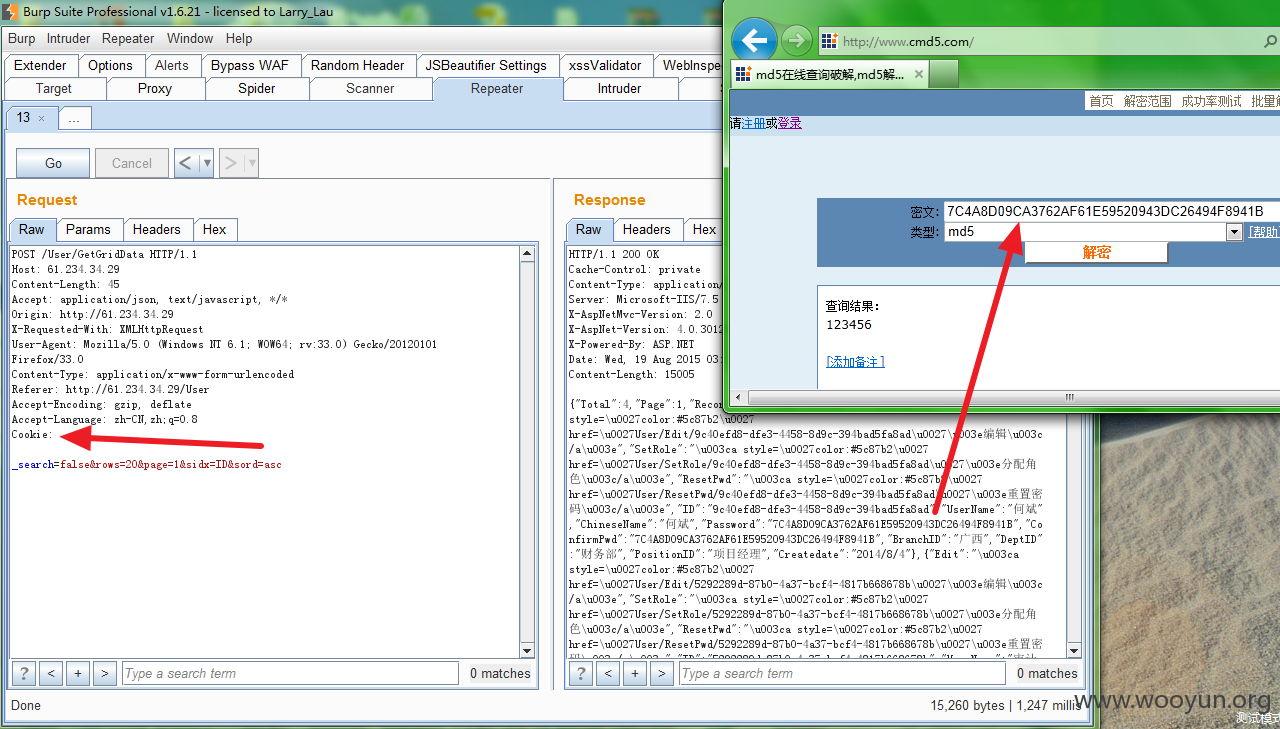
Task: Switch to the Alerts tab
Action: click(171, 65)
